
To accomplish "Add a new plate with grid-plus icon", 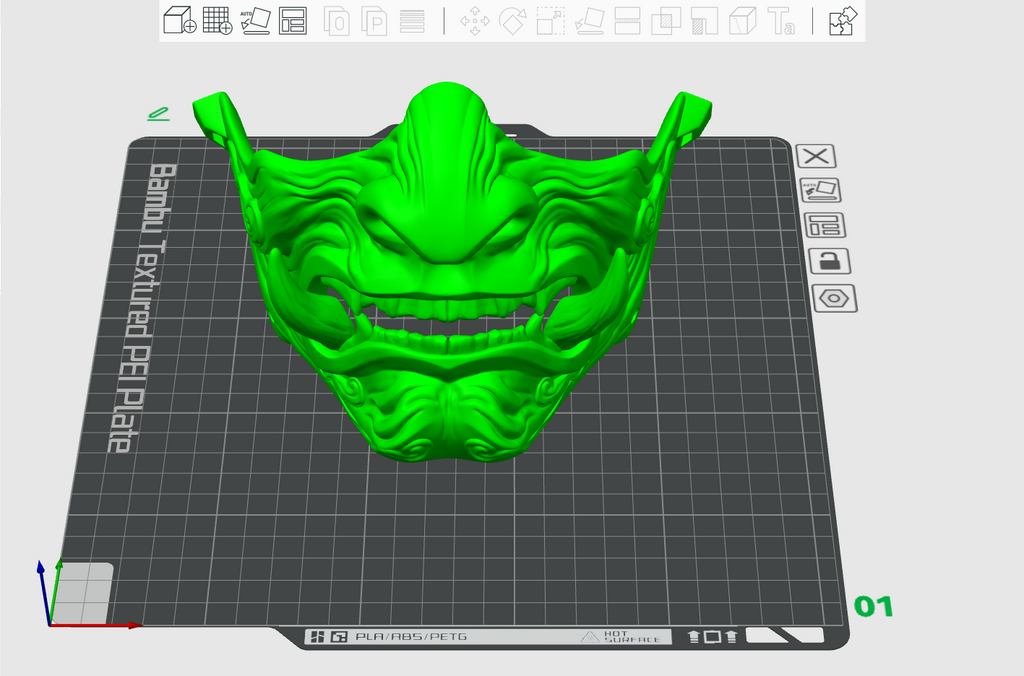I will point(217,20).
